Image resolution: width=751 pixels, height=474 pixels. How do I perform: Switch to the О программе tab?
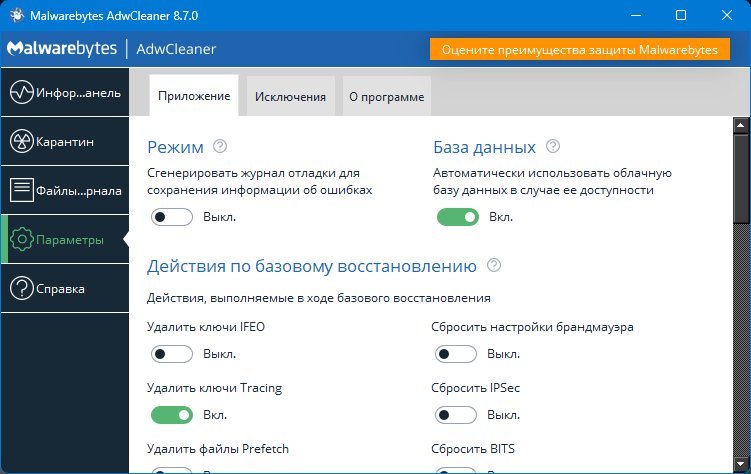click(x=386, y=97)
